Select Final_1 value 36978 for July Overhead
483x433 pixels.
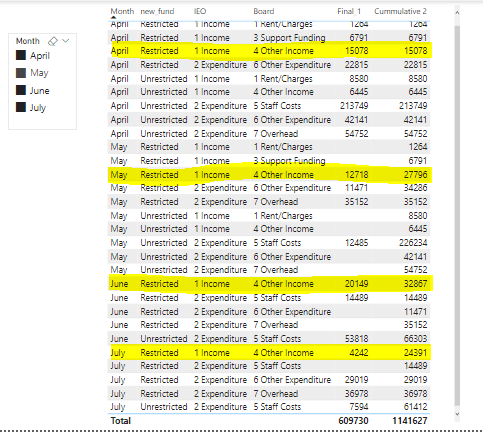(x=356, y=394)
